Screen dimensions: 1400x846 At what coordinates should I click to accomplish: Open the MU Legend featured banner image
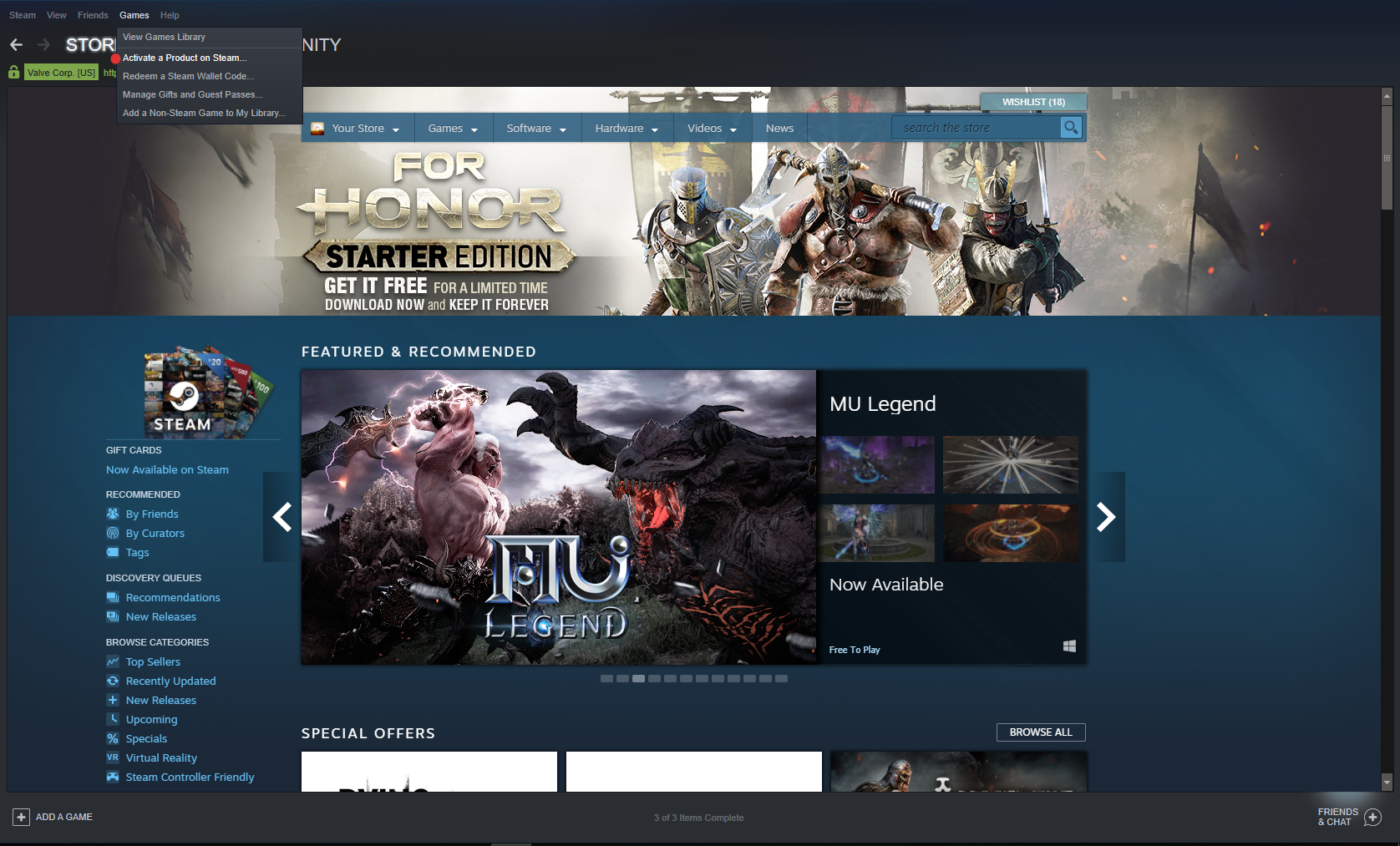pos(559,517)
